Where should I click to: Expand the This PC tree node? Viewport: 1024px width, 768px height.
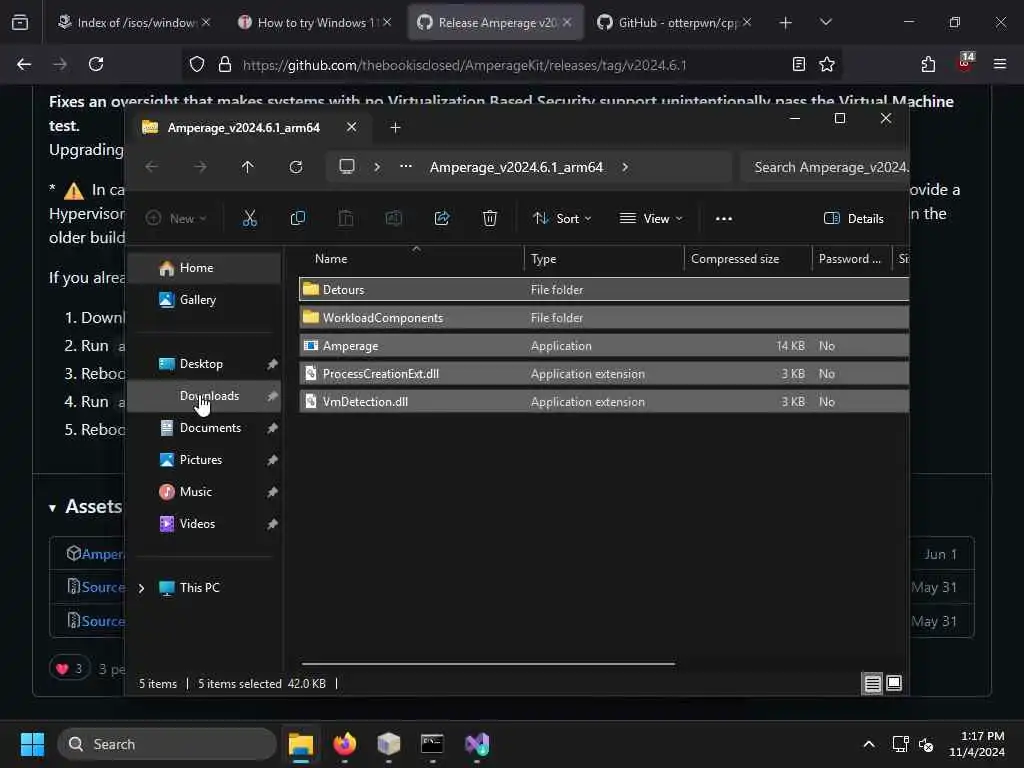coord(141,588)
